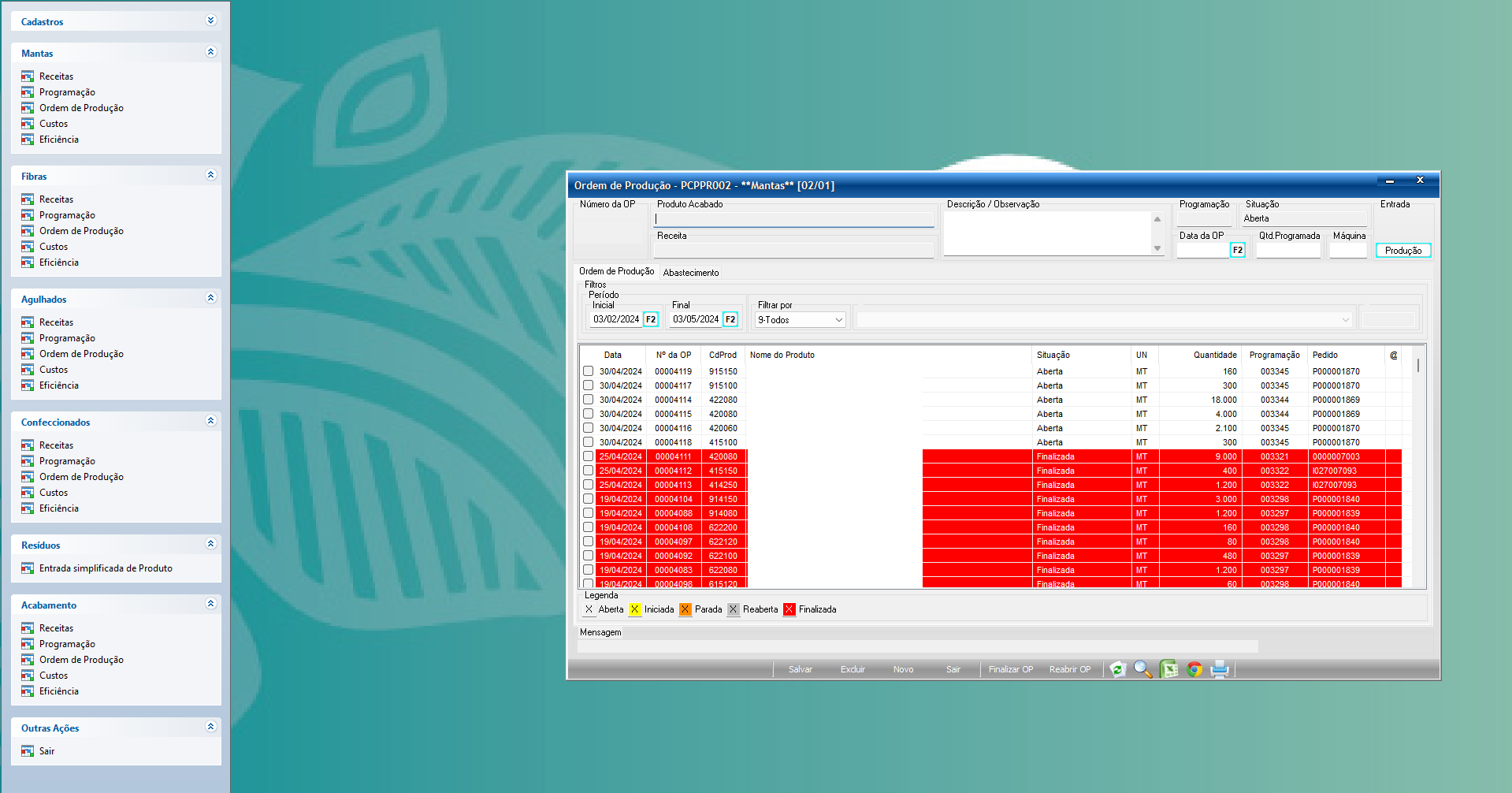Check the box for OP 00004104
This screenshot has width=1512, height=793.
588,499
